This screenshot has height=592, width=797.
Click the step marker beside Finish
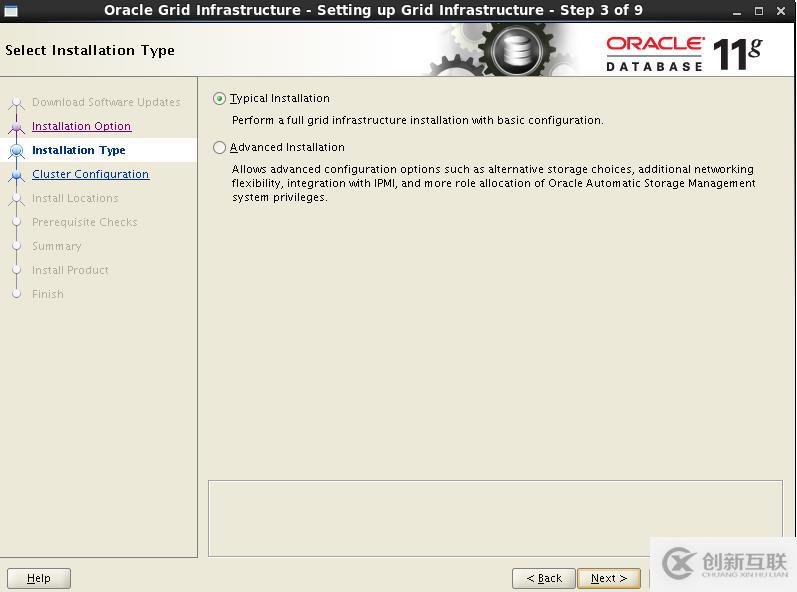17,294
